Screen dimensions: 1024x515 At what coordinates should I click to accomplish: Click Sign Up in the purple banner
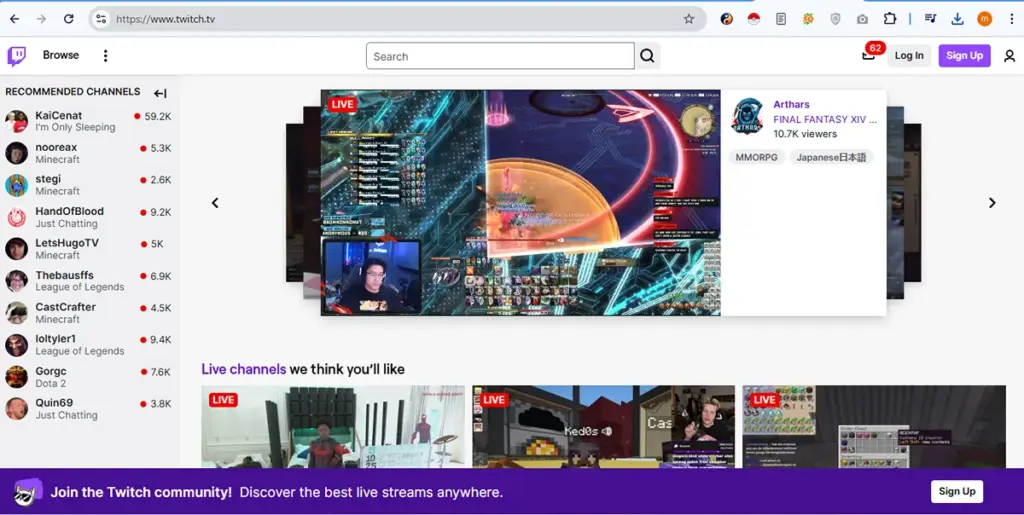[957, 492]
